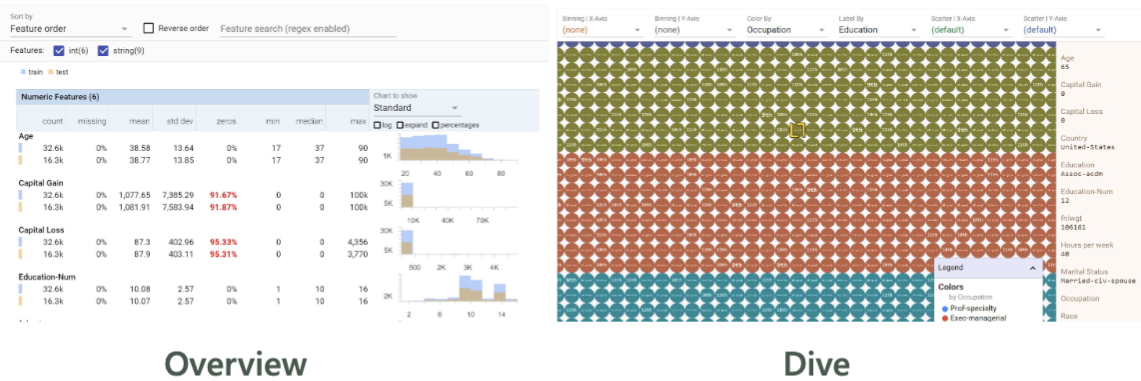
Task: Enable the log chart checkbox
Action: (377, 125)
